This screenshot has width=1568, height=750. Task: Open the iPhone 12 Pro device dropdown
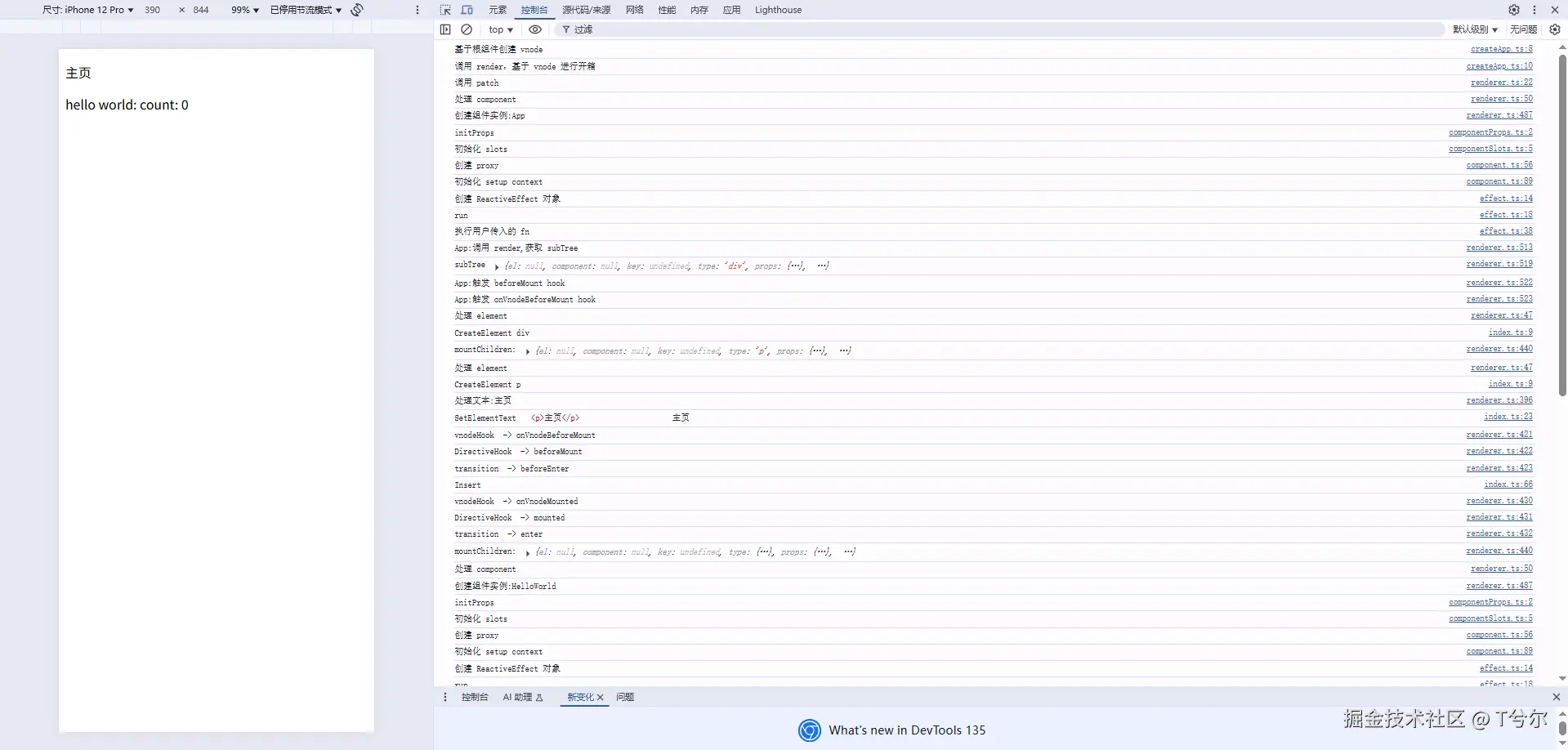[x=87, y=10]
